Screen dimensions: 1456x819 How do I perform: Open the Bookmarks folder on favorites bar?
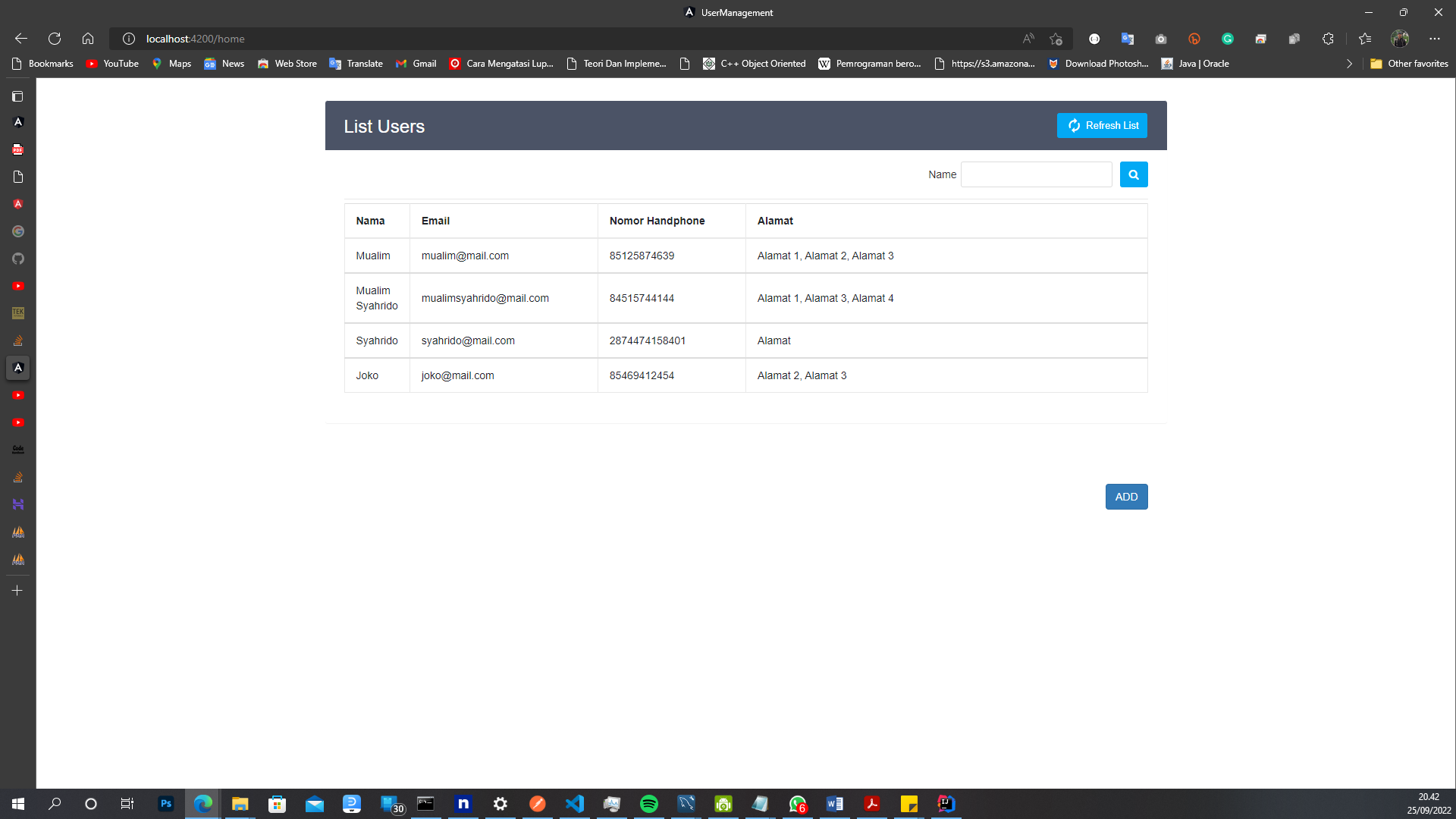(43, 64)
